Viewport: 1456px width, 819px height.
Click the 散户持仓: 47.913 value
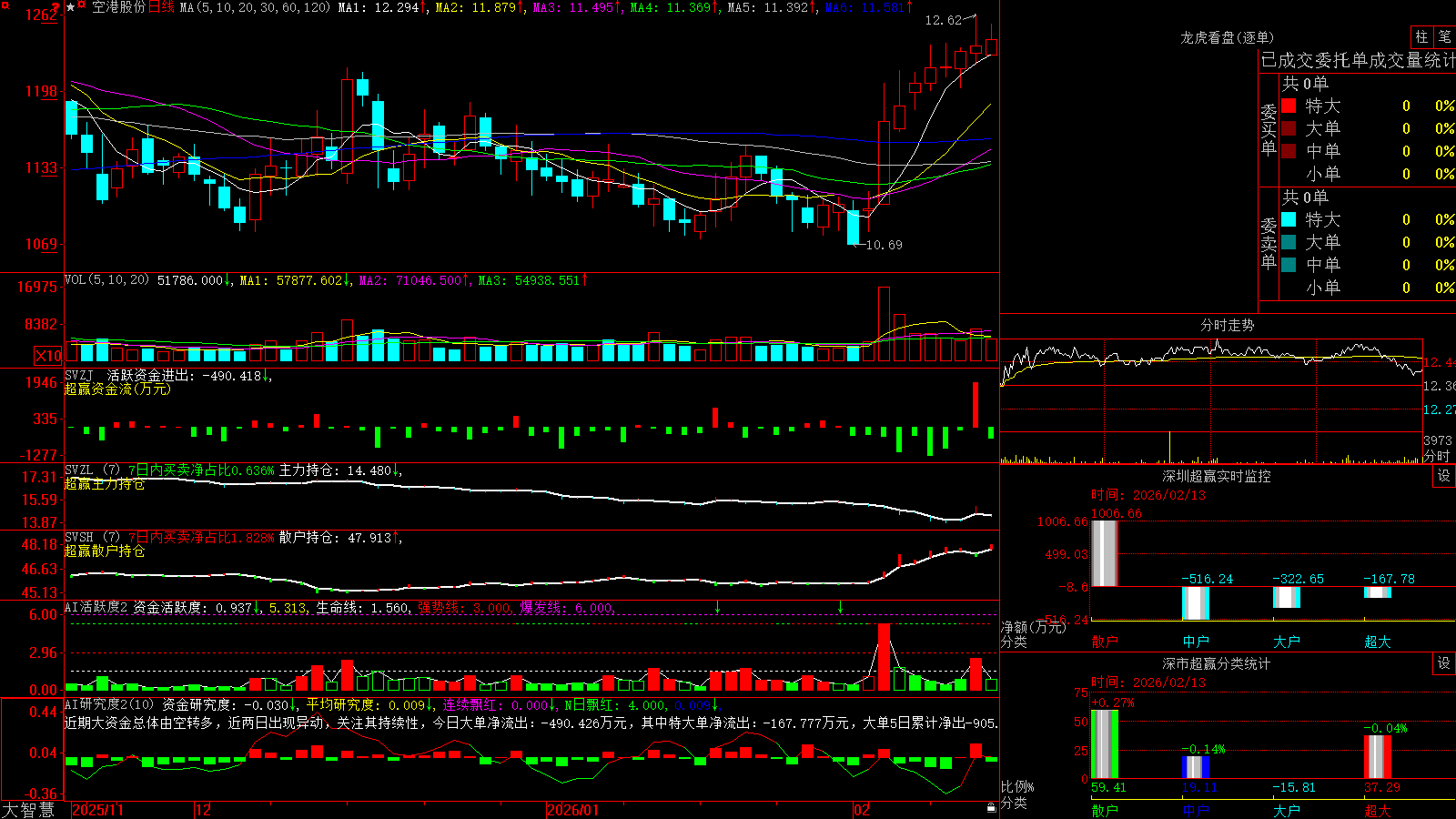pos(335,538)
